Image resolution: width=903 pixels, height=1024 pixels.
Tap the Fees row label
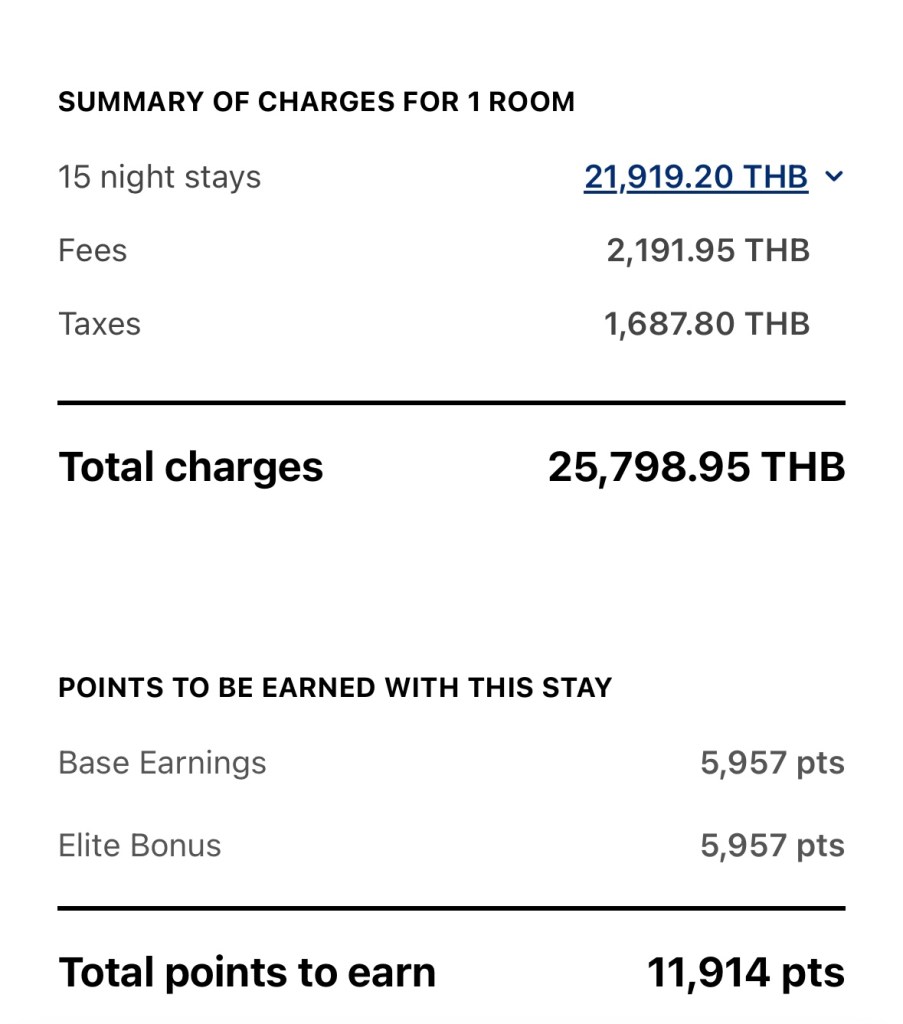pos(92,250)
